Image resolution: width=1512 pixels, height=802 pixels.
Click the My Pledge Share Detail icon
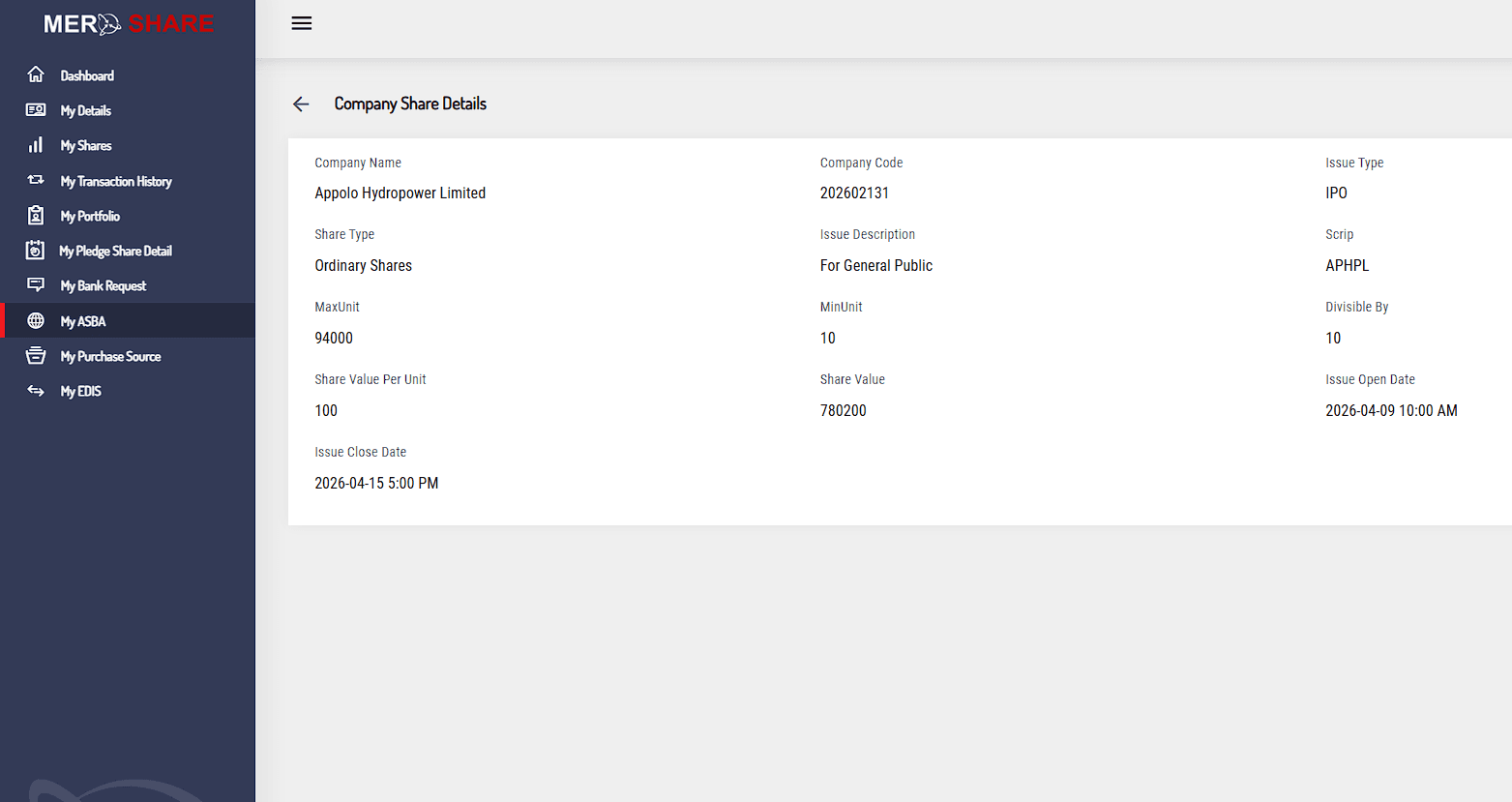(x=36, y=251)
